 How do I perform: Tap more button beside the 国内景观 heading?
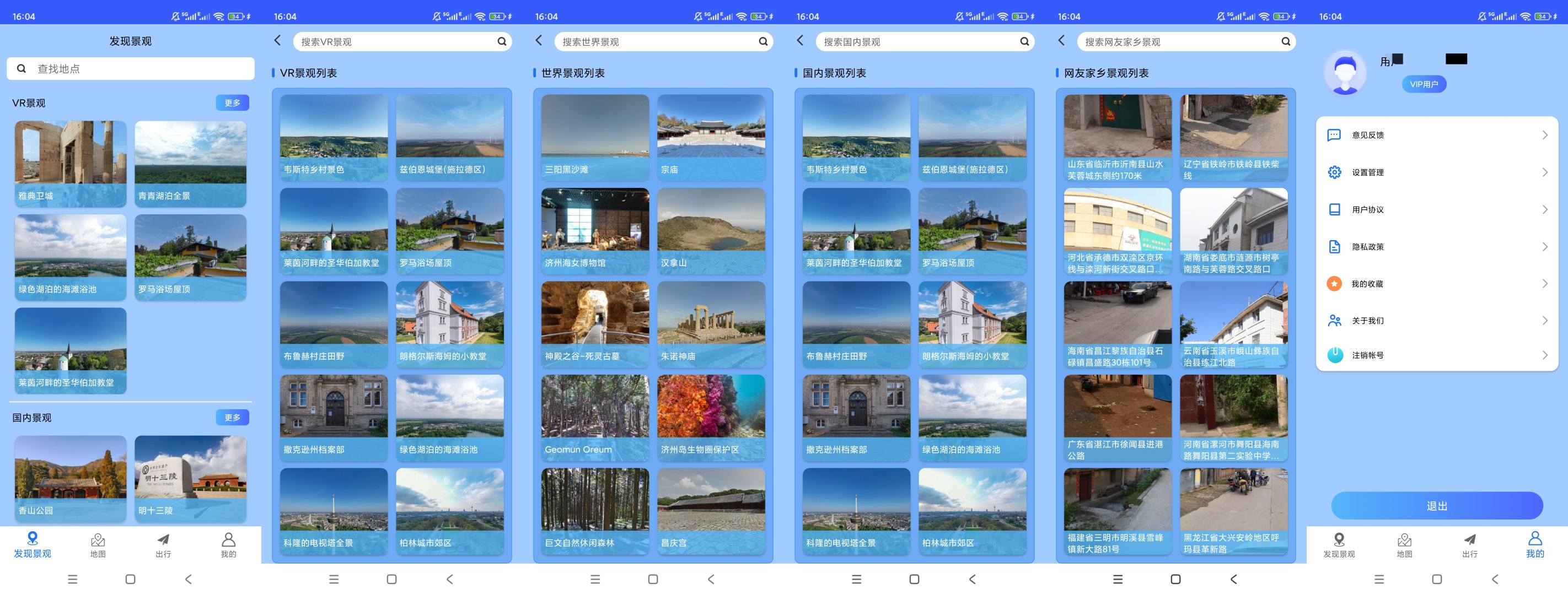(232, 418)
